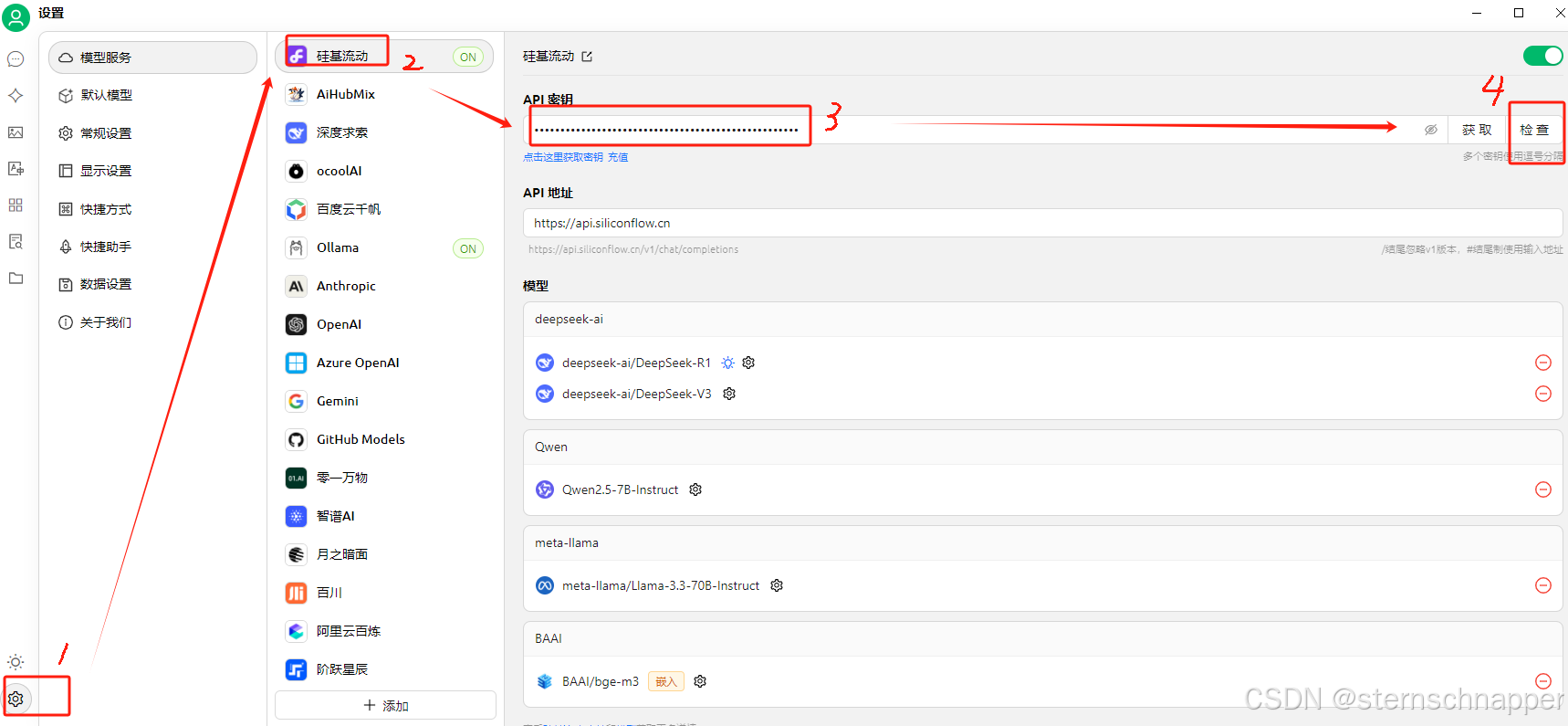This screenshot has width=1568, height=726.
Task: Open the chat assistant sidebar icon
Action: click(x=16, y=59)
